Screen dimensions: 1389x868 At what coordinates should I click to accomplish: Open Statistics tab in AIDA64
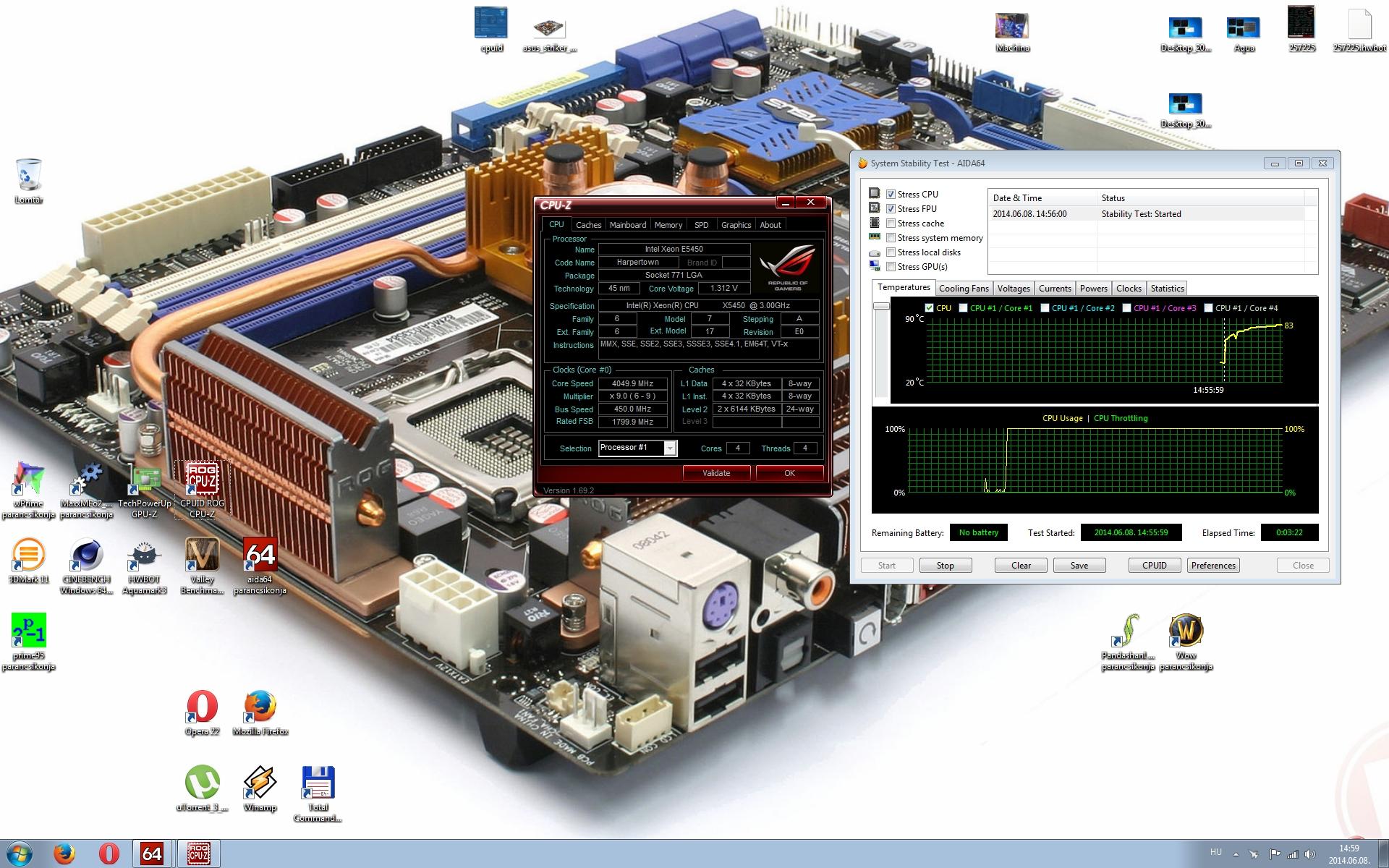coord(1167,289)
